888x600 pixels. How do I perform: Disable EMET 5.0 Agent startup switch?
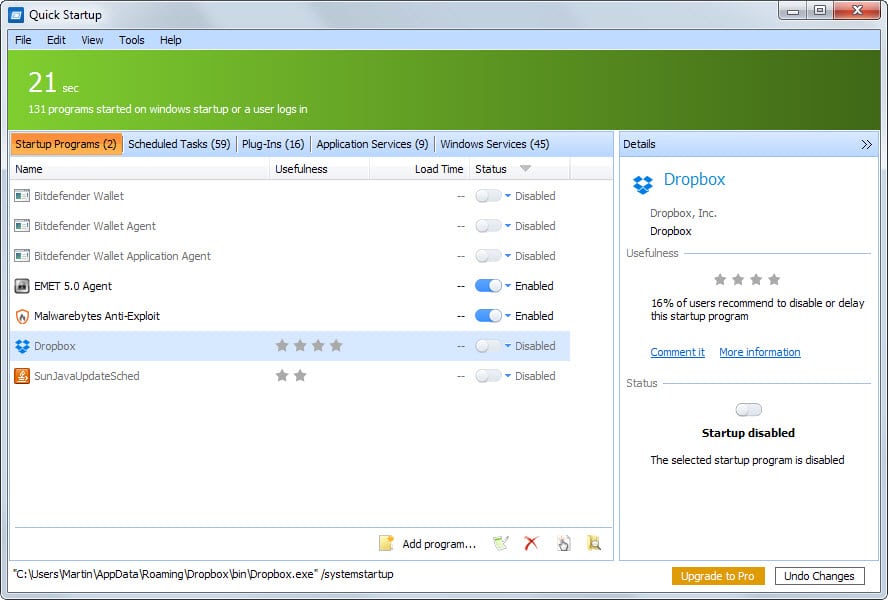(x=488, y=286)
